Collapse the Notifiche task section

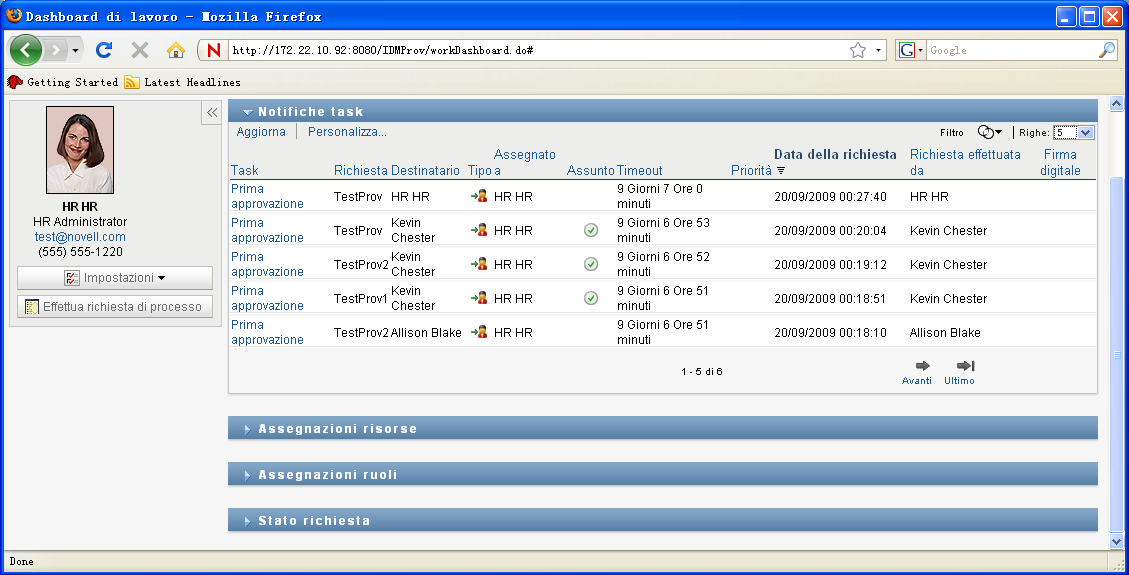pyautogui.click(x=248, y=112)
